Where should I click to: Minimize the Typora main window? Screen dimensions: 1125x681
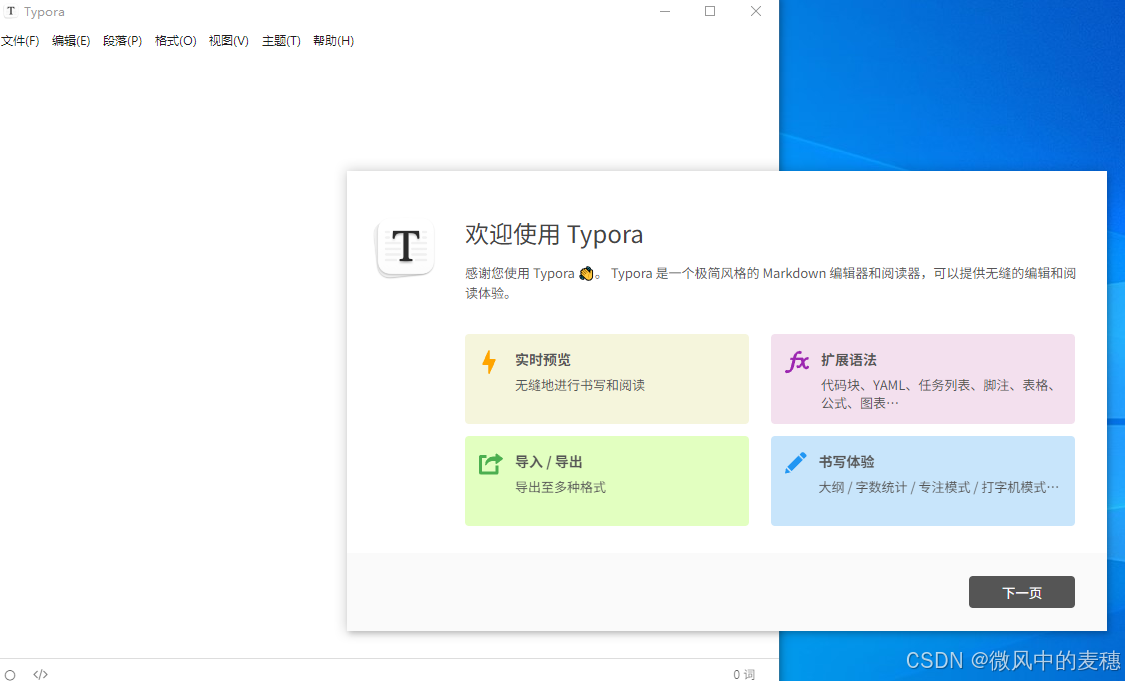click(x=665, y=11)
